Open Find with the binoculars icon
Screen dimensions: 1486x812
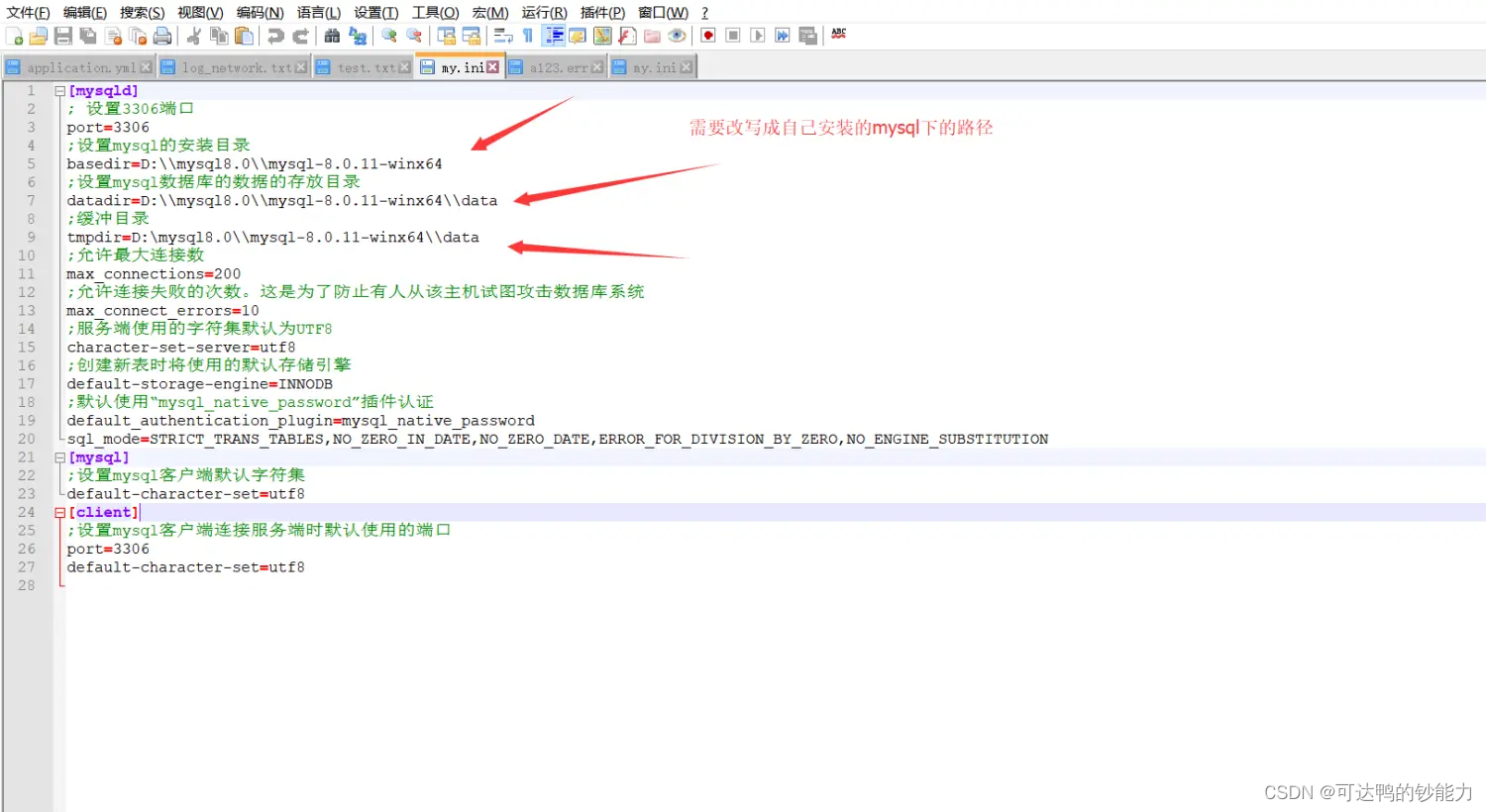click(332, 36)
